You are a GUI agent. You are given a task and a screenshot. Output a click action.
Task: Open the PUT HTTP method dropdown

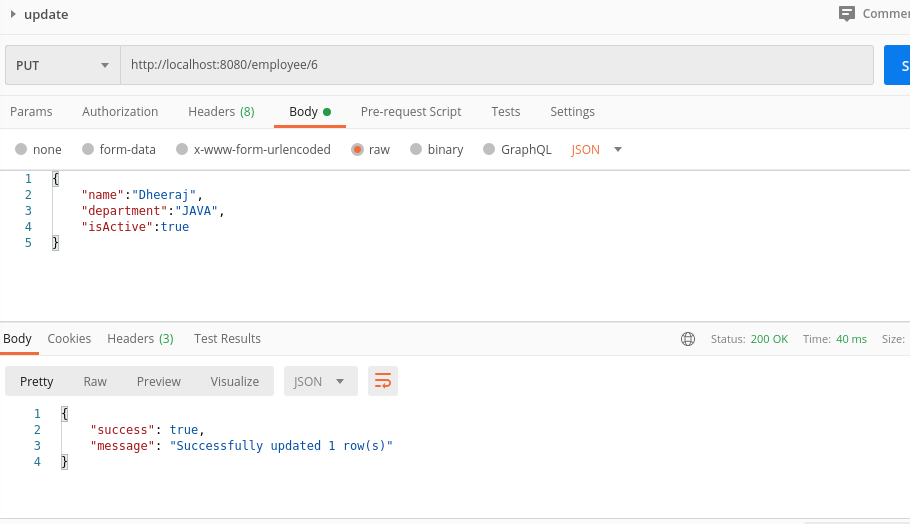click(62, 65)
